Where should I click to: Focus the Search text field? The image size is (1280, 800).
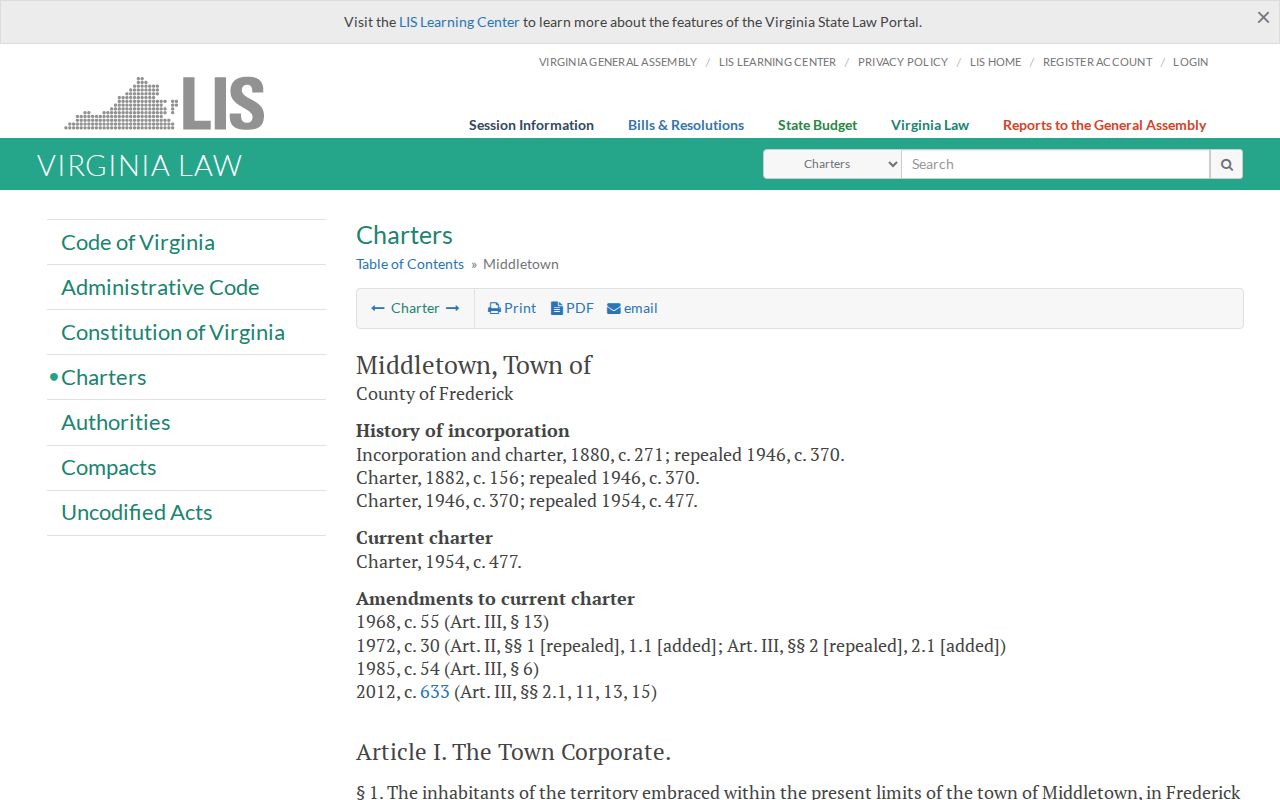(1055, 164)
